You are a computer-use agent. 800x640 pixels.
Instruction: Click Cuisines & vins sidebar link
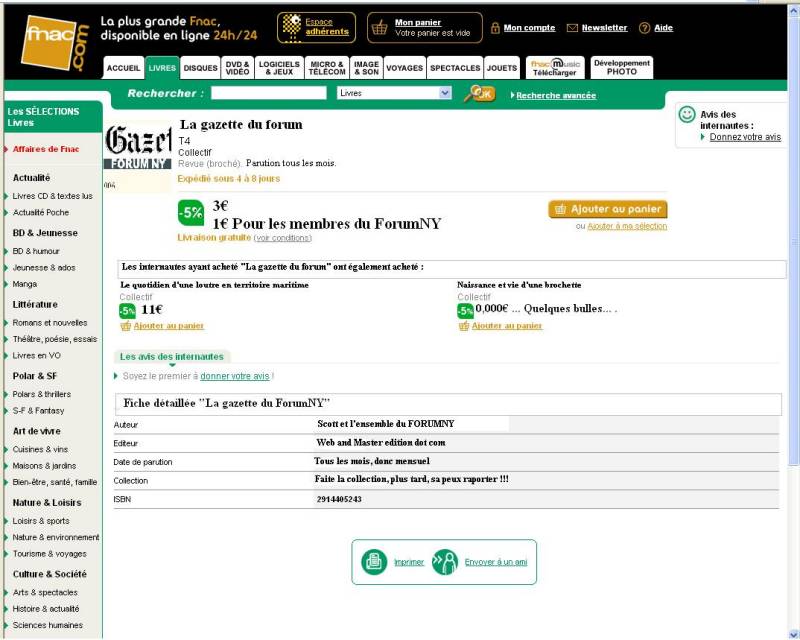coord(40,449)
